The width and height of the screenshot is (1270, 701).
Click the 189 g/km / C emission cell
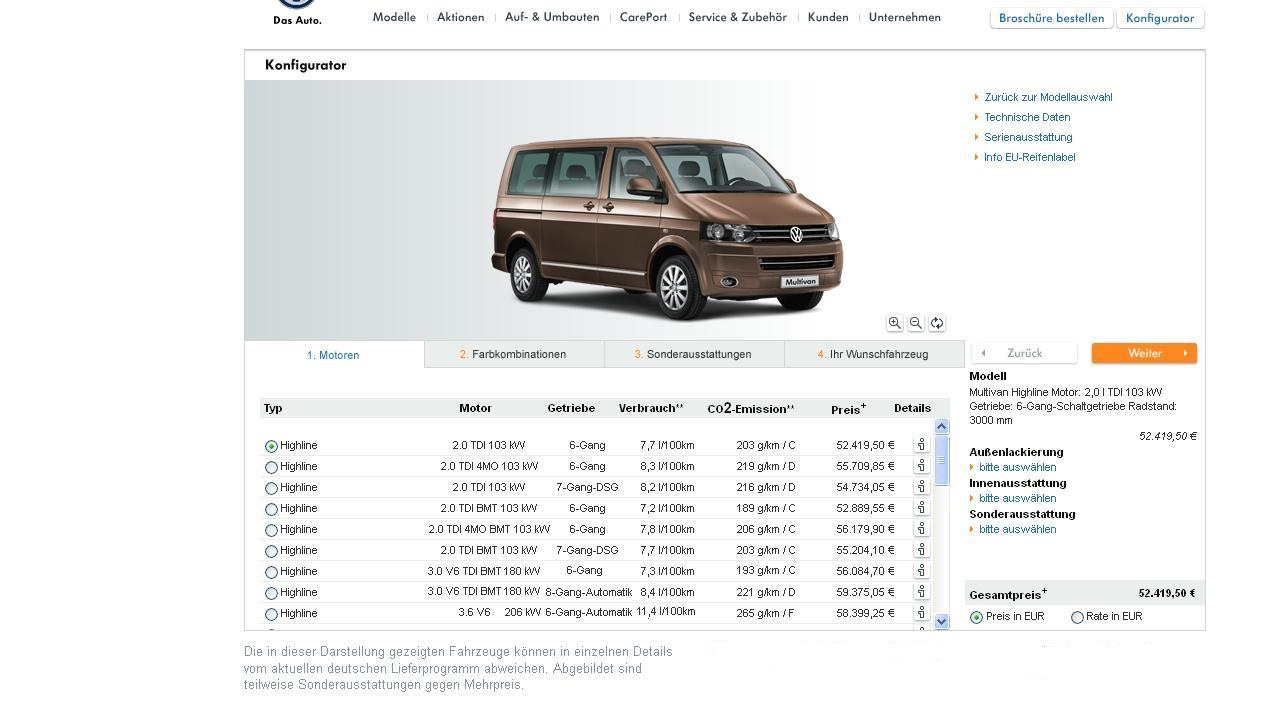[x=765, y=508]
